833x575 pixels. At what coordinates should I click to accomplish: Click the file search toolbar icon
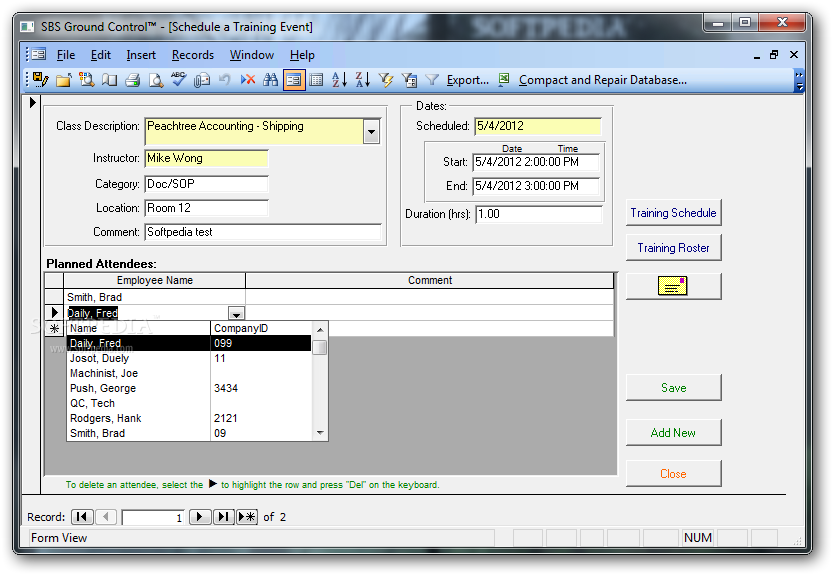tap(87, 80)
